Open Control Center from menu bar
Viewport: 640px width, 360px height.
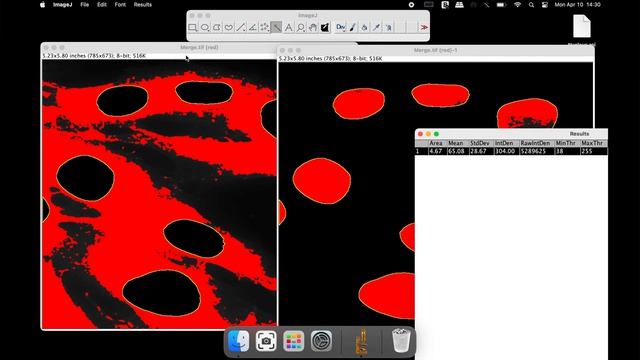pos(544,5)
